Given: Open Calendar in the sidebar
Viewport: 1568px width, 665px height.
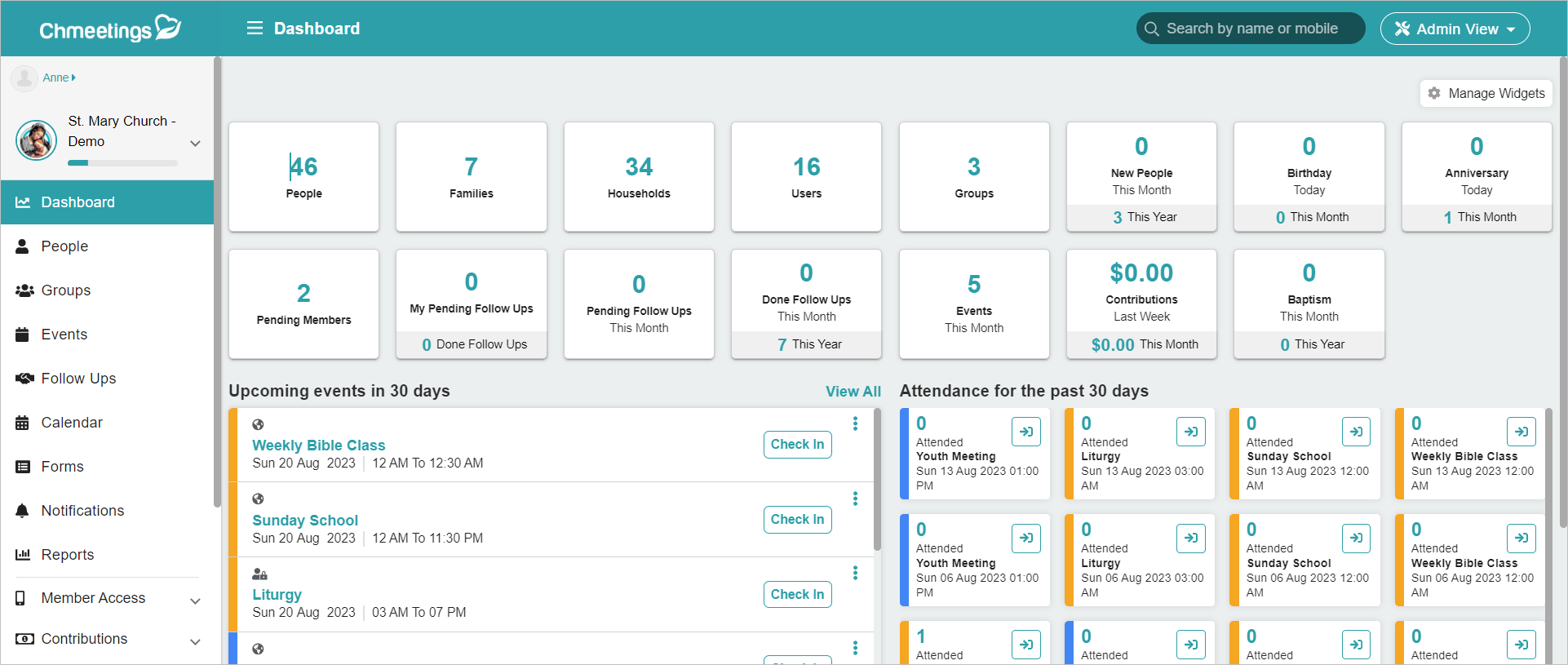Looking at the screenshot, I should [x=107, y=423].
